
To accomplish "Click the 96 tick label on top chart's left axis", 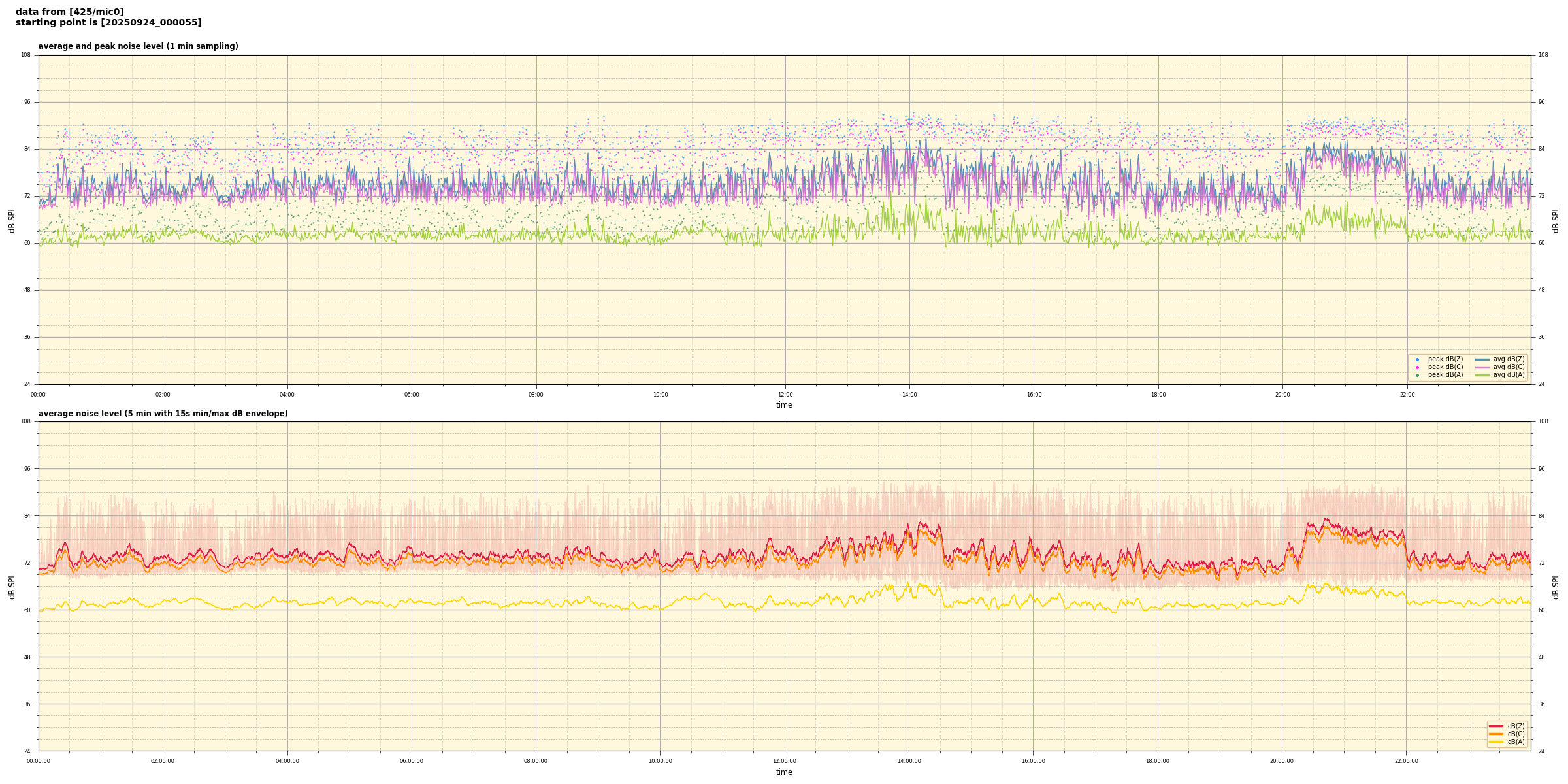I will click(26, 102).
